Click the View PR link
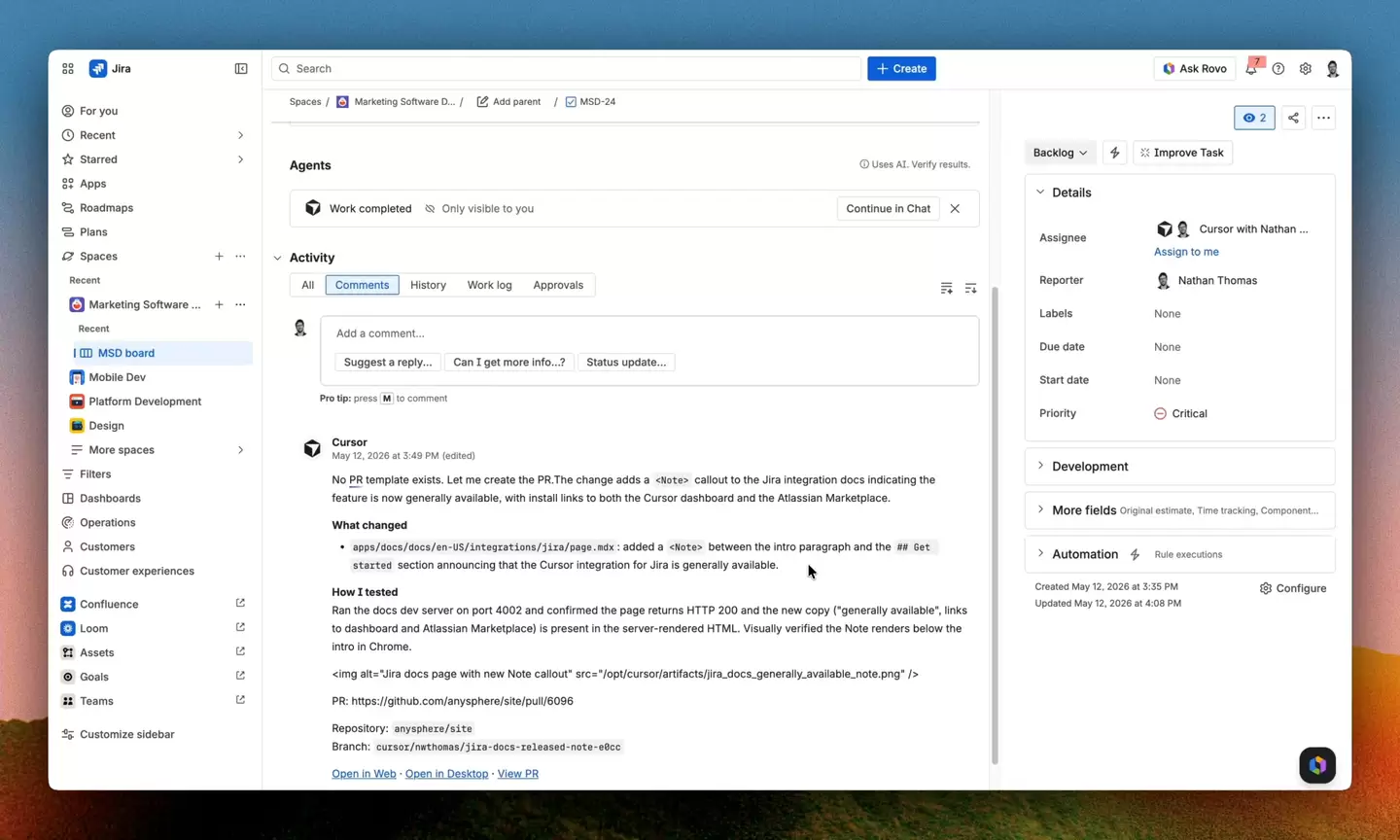This screenshot has width=1400, height=840. (x=518, y=774)
